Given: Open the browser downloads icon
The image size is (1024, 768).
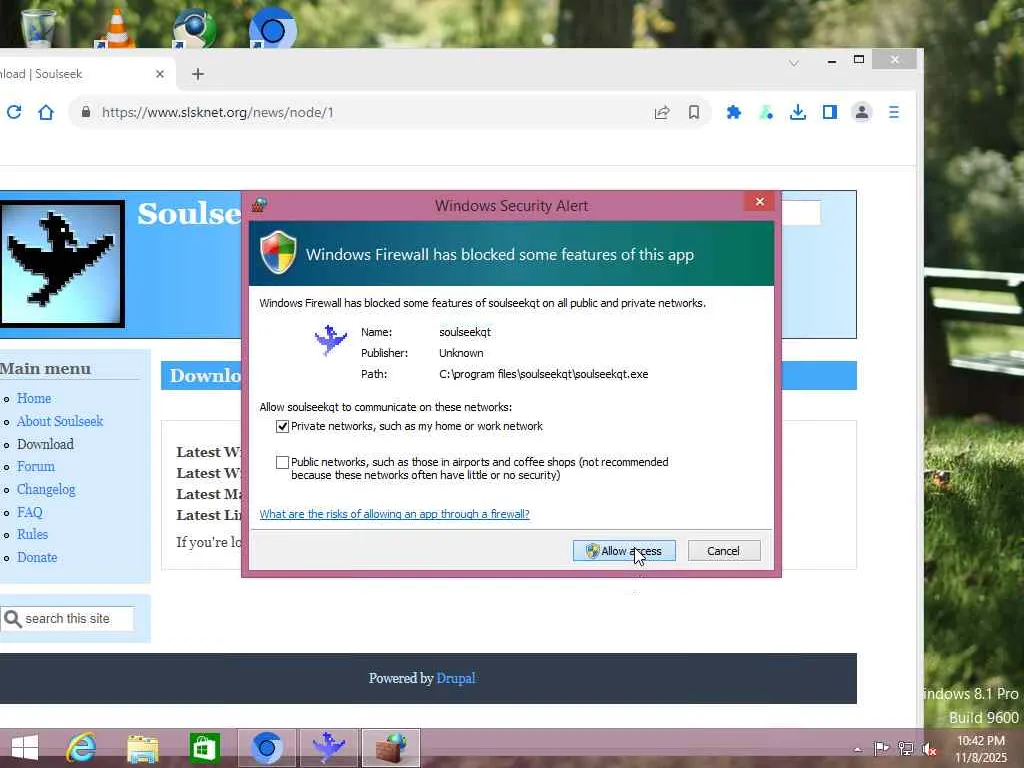Looking at the screenshot, I should 797,112.
